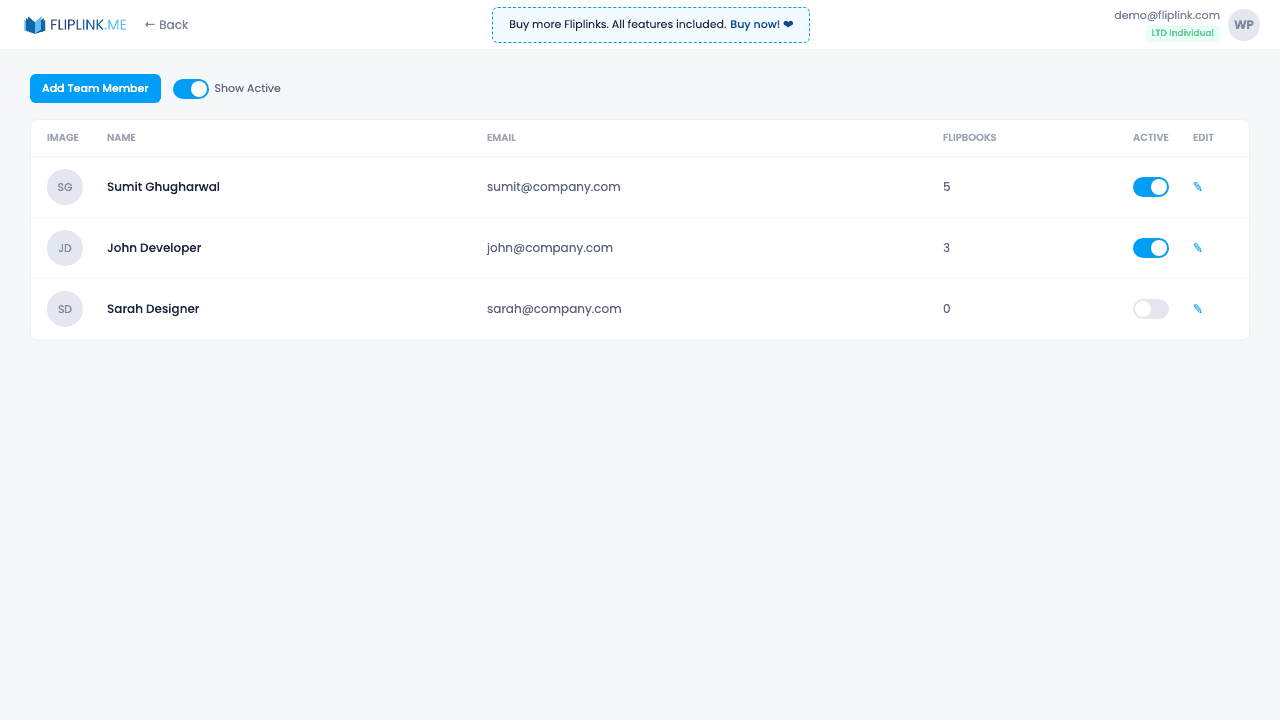Open the Buy now! link
The image size is (1280, 720).
click(x=755, y=24)
